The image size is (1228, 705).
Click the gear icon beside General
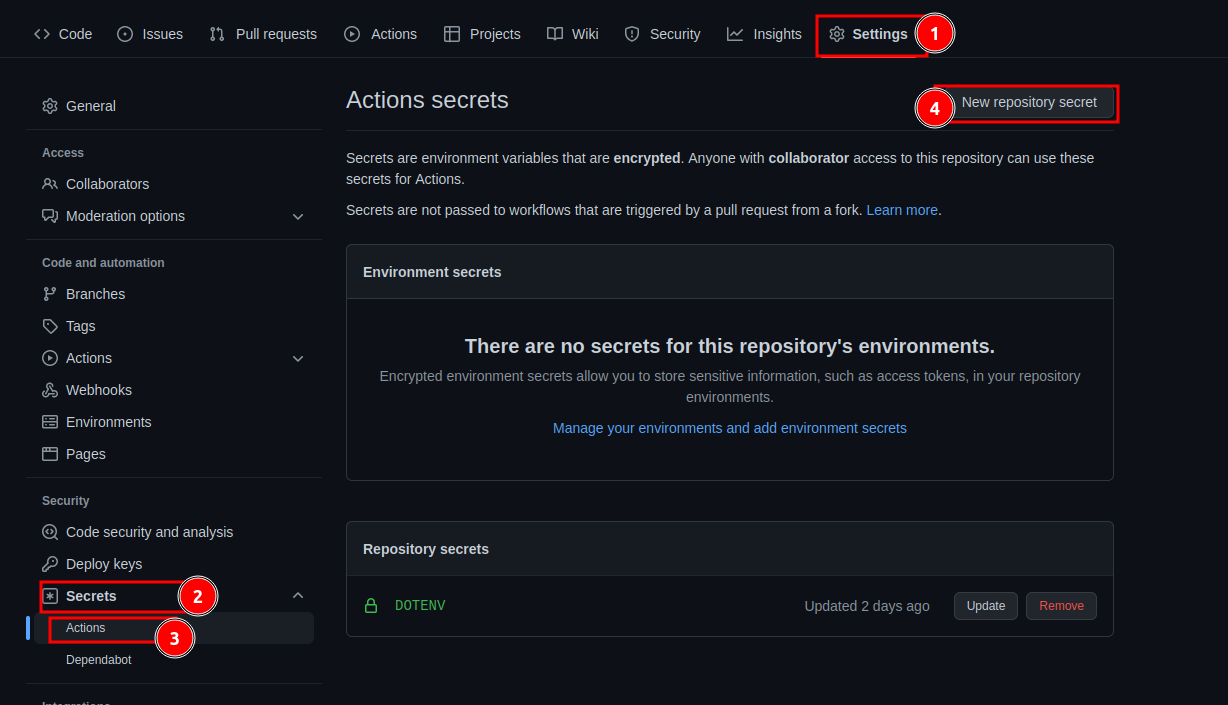pyautogui.click(x=50, y=106)
